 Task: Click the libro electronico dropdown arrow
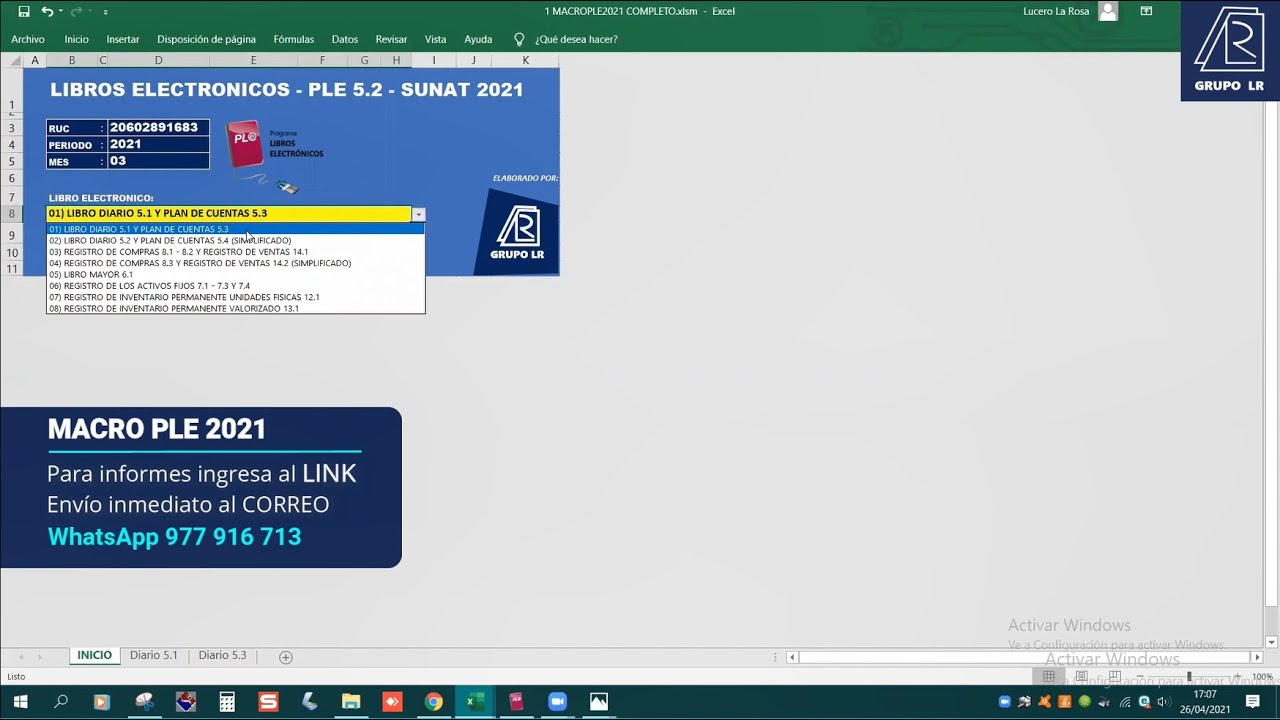[x=418, y=214]
